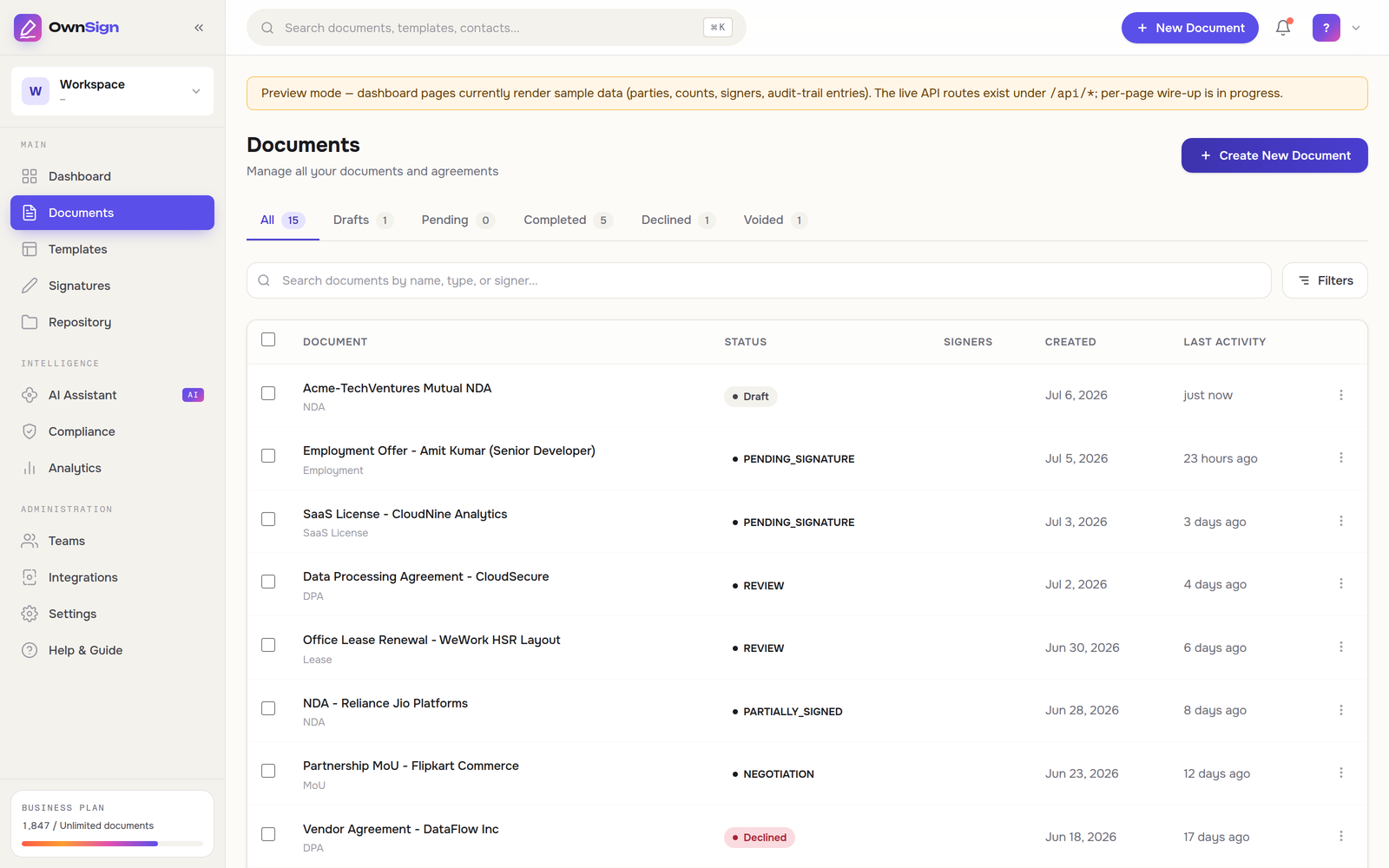Click the purple help avatar icon
The width and height of the screenshot is (1389, 868).
click(x=1326, y=28)
